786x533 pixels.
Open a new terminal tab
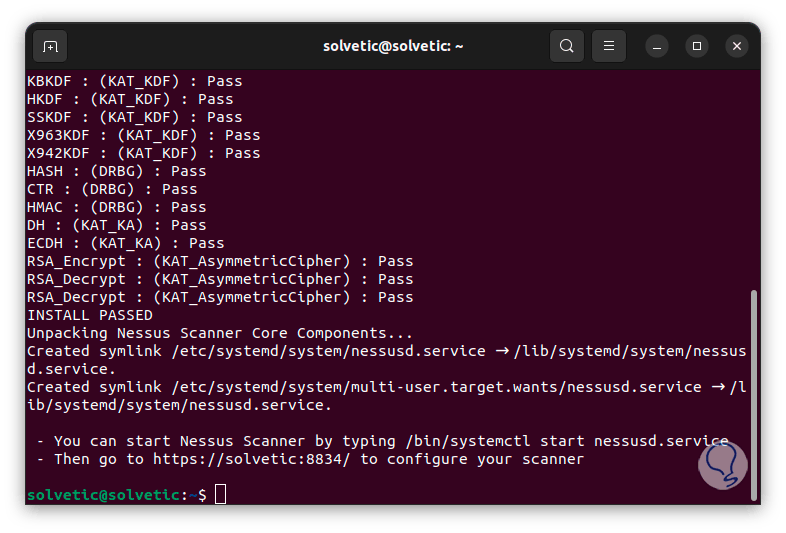(x=50, y=46)
